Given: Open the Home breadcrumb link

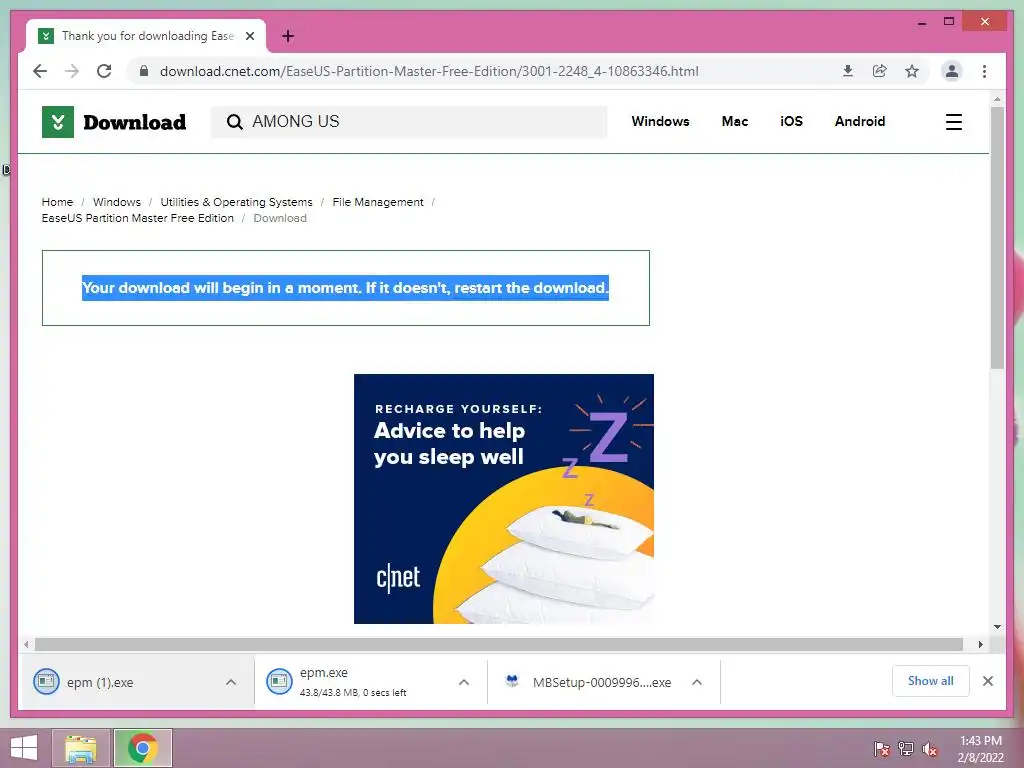Looking at the screenshot, I should [57, 202].
